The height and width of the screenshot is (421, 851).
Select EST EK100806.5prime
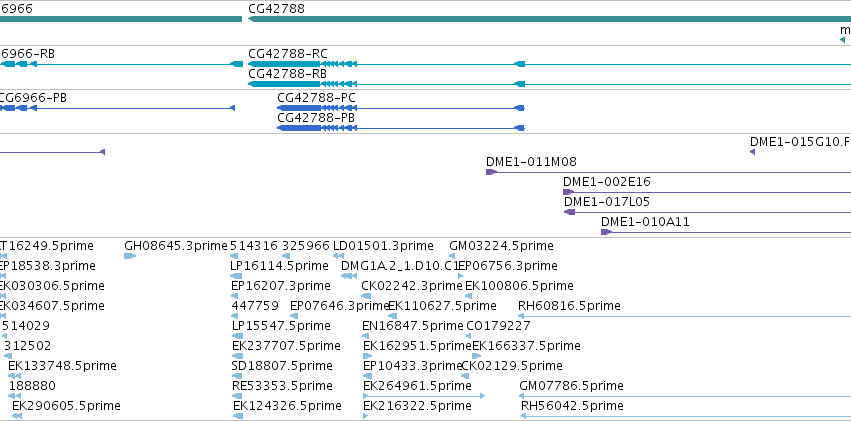click(519, 286)
